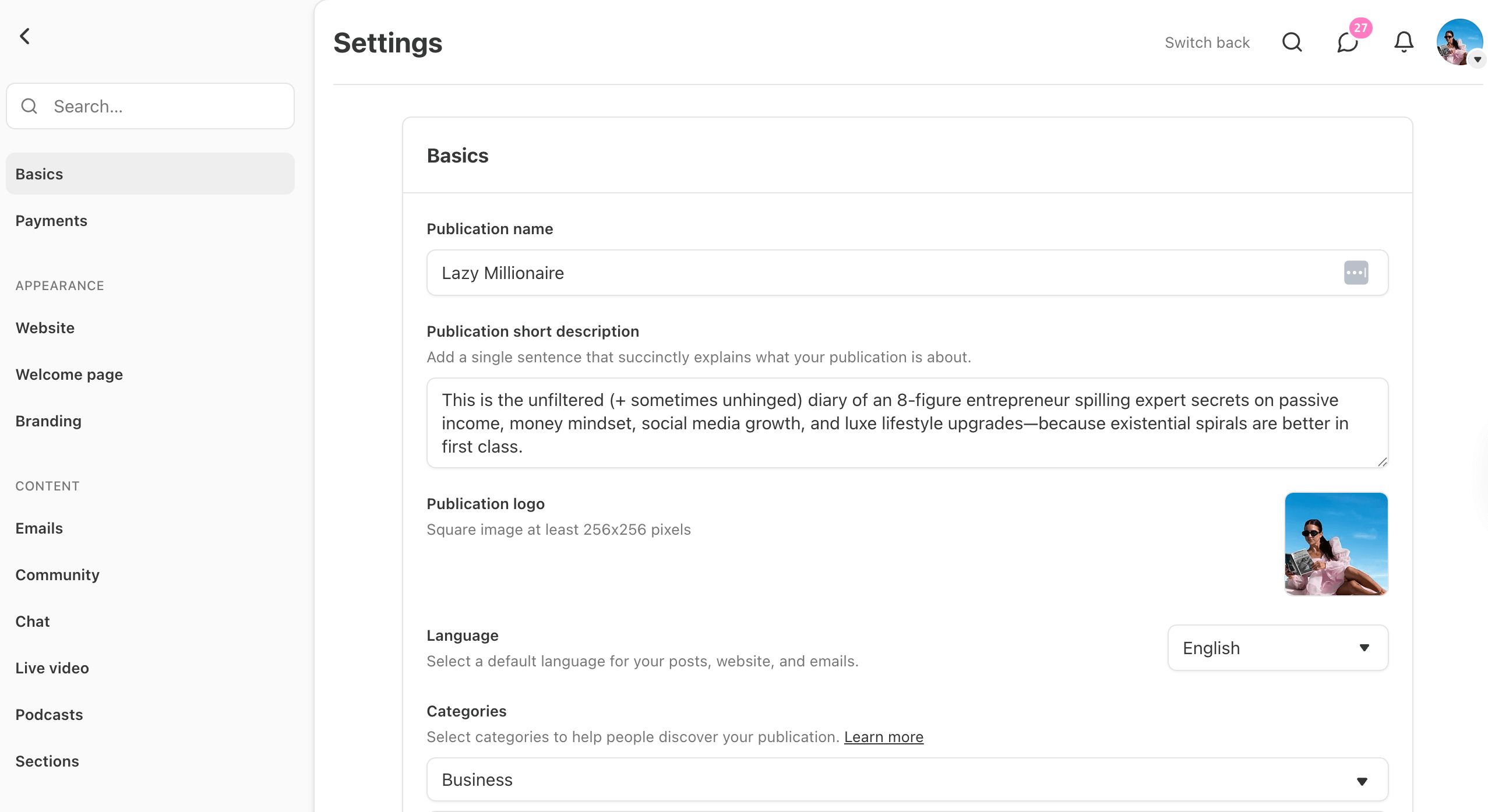Go to Community settings

tap(57, 575)
